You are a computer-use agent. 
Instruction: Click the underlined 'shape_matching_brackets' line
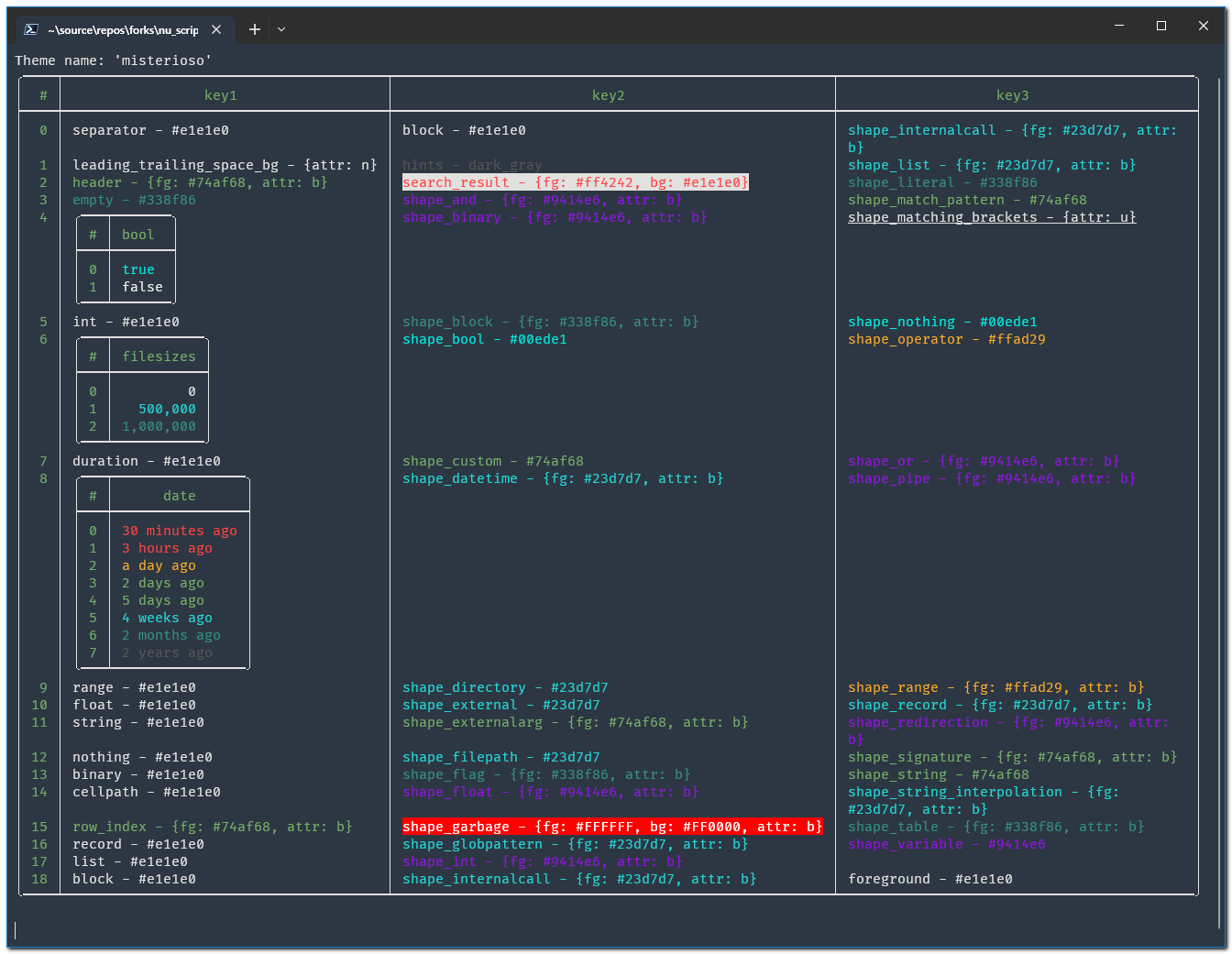tap(992, 217)
